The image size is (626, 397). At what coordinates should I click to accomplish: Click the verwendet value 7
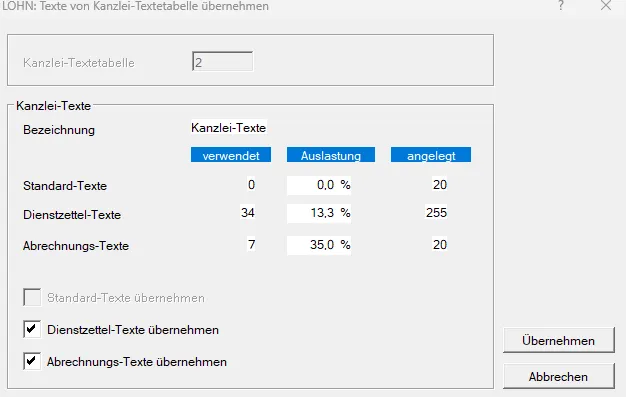[x=251, y=244]
